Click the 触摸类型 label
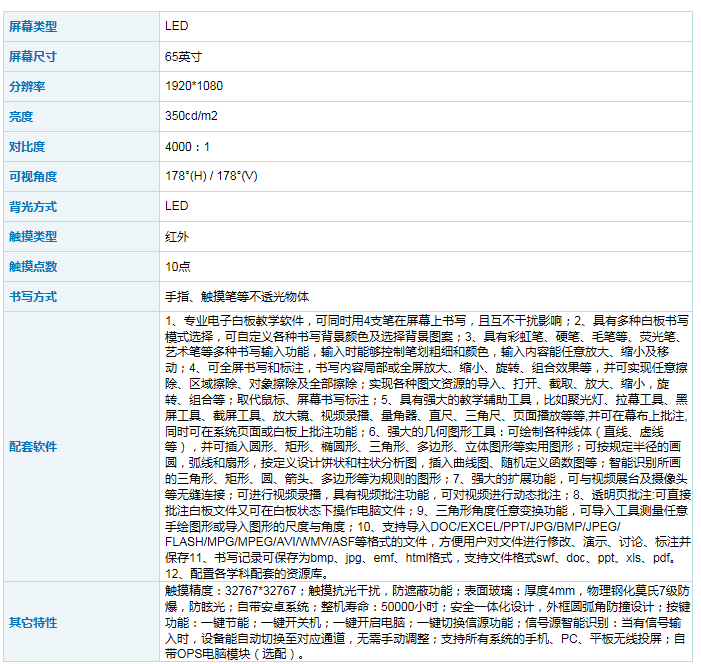This screenshot has width=701, height=664. (x=33, y=237)
